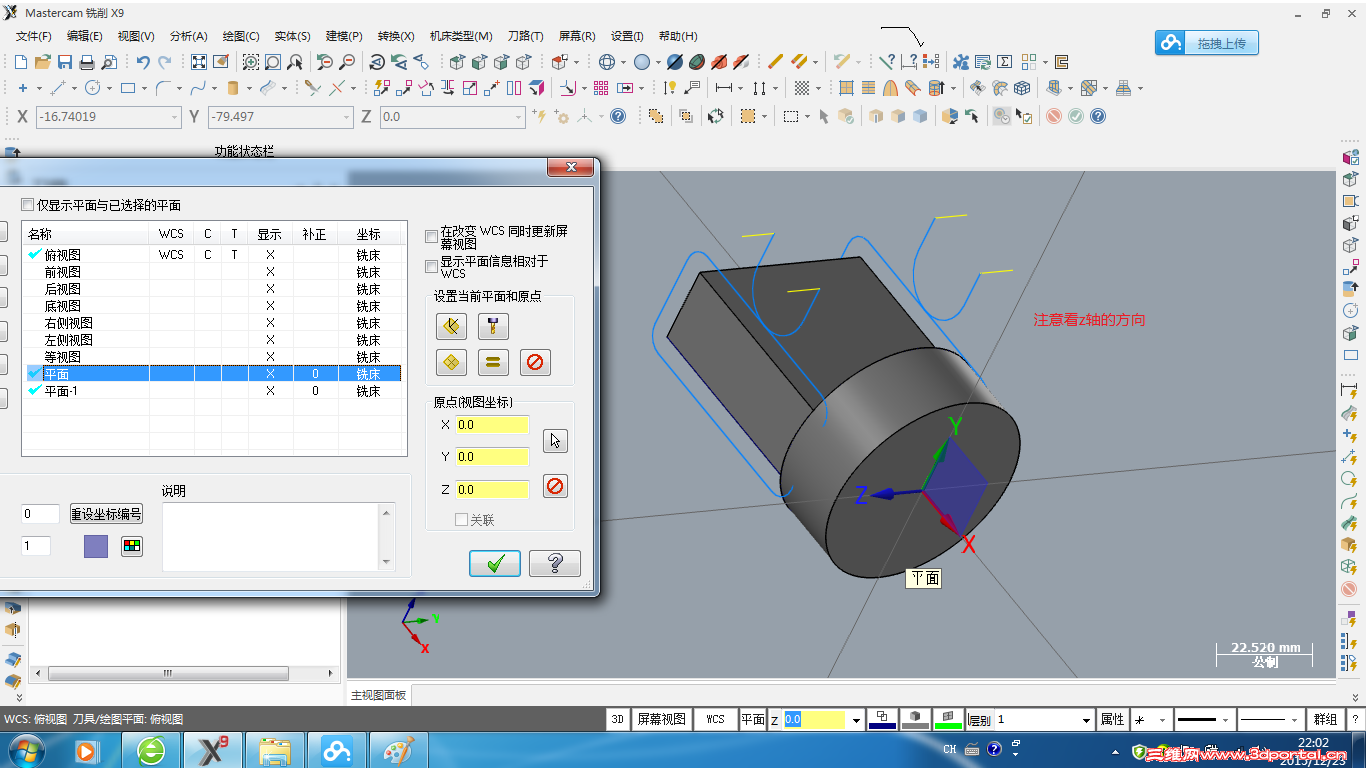
Task: Open the color palette picker icon
Action: [131, 546]
